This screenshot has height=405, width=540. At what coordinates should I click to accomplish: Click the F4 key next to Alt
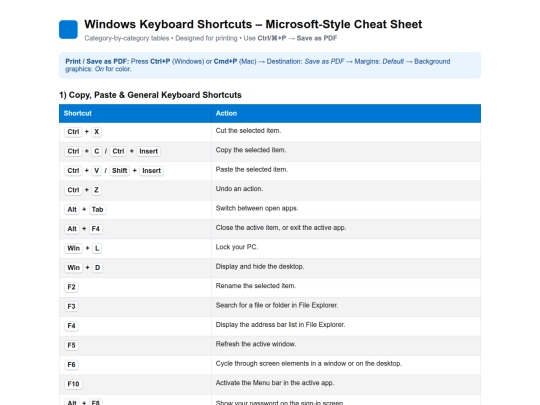[x=96, y=229]
